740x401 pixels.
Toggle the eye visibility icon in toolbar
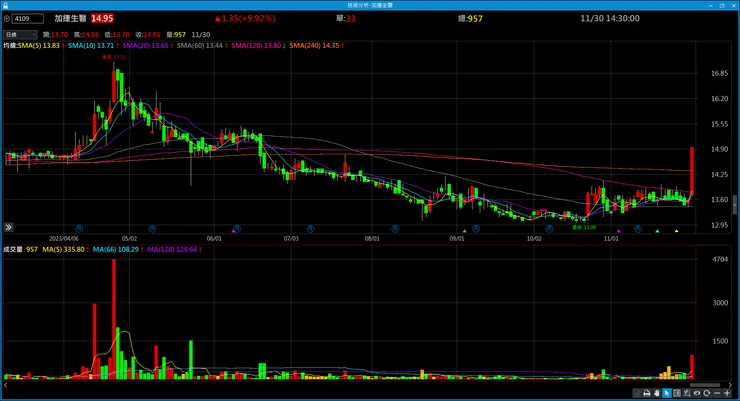coord(697,393)
